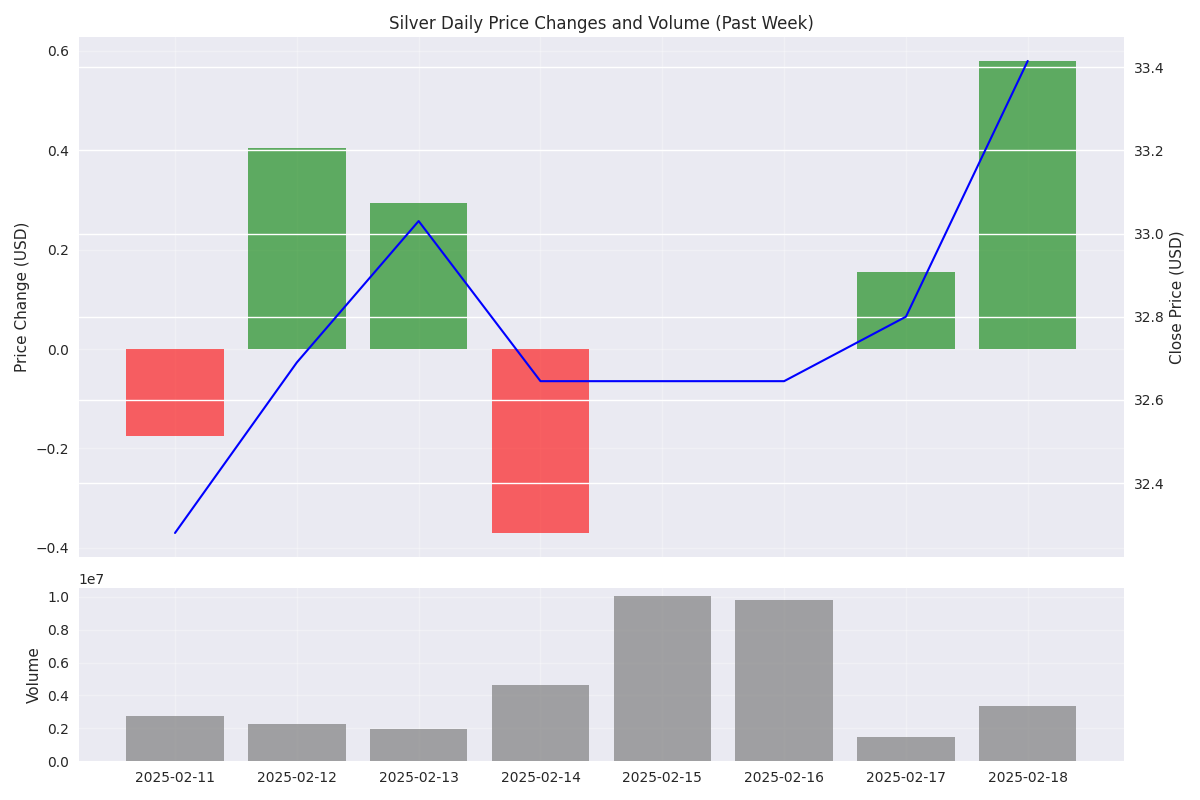This screenshot has height=800, width=1200.
Task: Click the "Volume" axis label
Action: point(33,675)
